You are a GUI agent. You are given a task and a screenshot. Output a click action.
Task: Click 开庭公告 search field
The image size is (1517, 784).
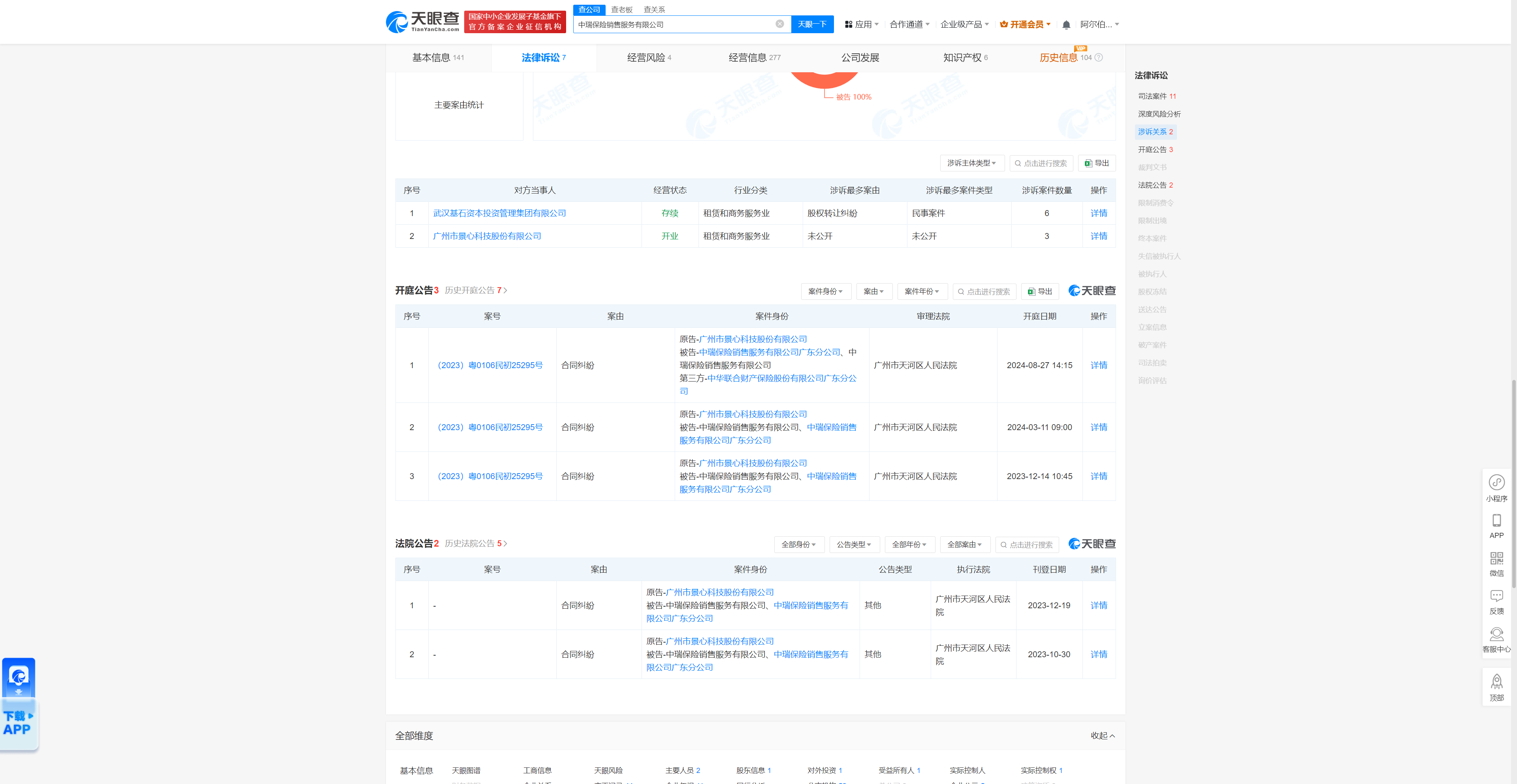[x=984, y=291]
